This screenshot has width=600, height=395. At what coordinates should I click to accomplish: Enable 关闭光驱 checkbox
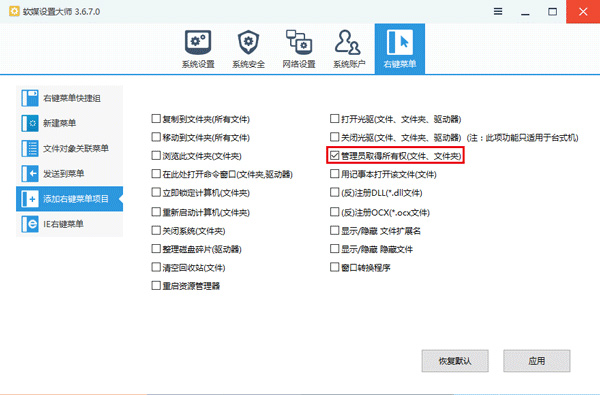coord(334,137)
